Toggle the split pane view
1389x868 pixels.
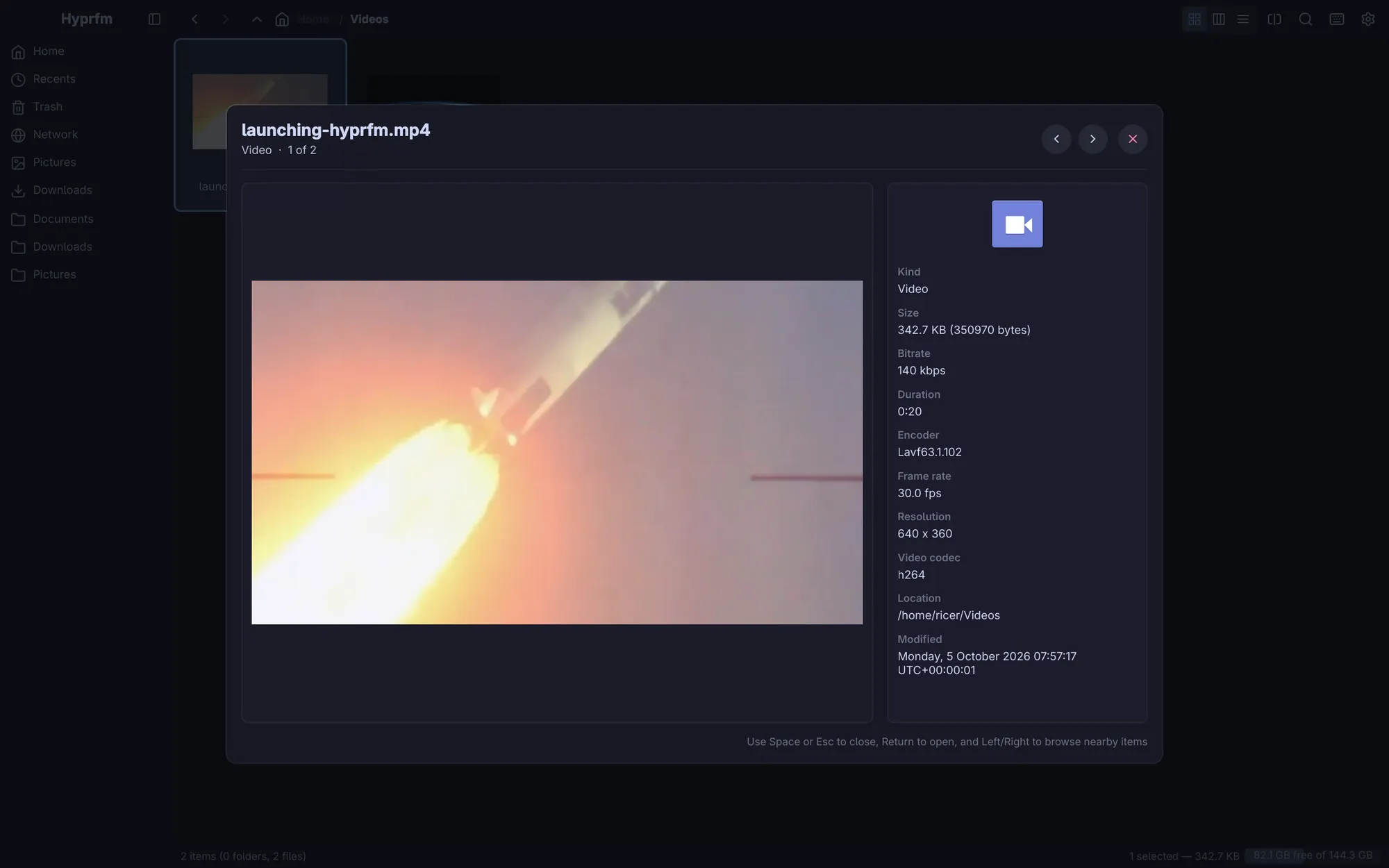click(x=1274, y=19)
